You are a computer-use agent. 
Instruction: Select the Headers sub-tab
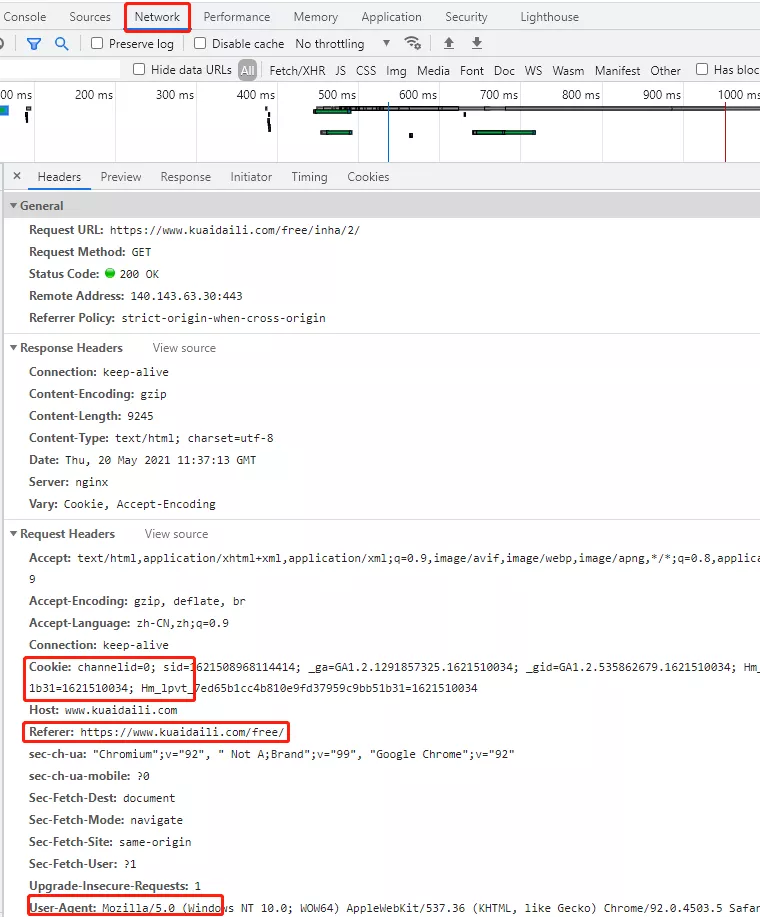point(59,177)
